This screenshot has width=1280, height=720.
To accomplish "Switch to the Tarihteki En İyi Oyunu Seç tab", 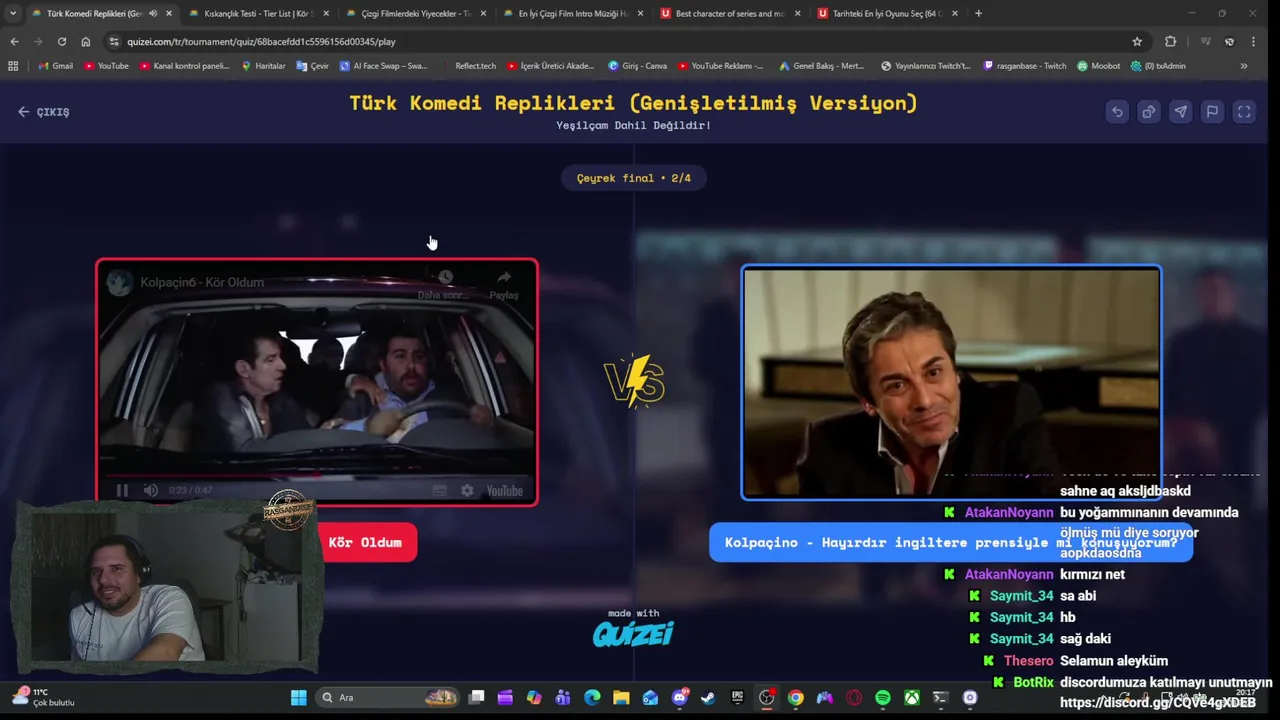I will click(x=886, y=13).
